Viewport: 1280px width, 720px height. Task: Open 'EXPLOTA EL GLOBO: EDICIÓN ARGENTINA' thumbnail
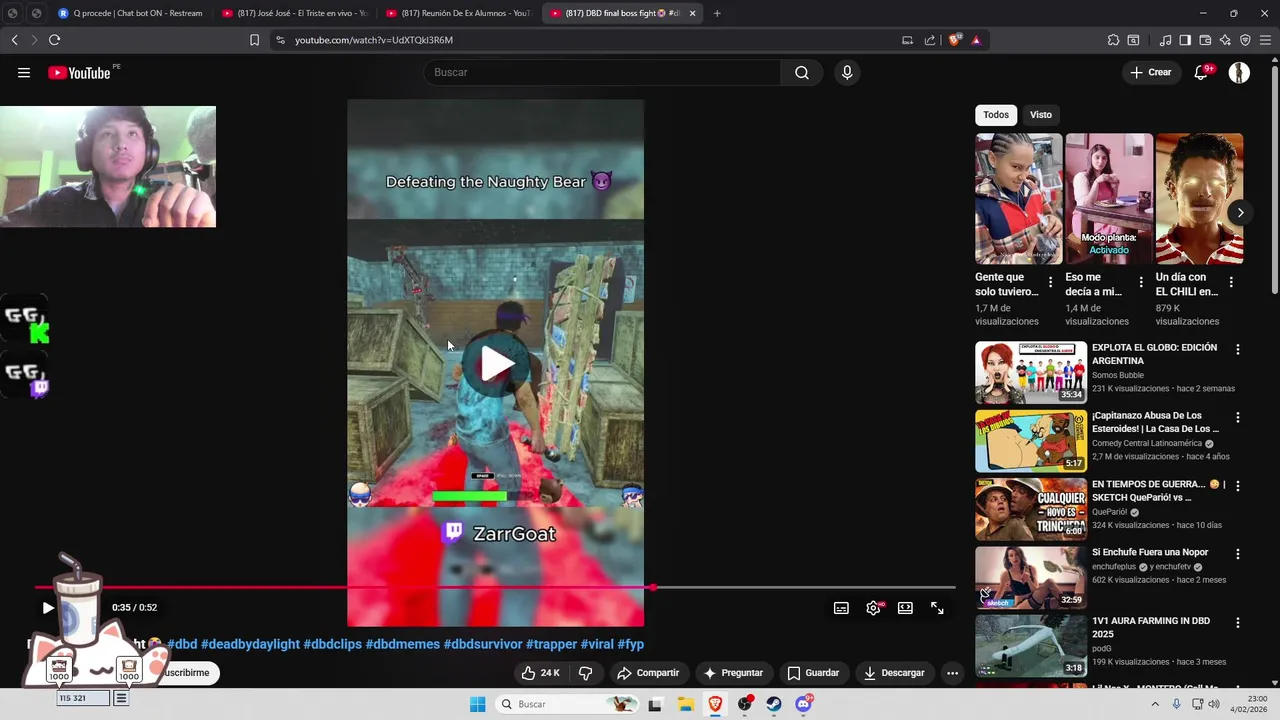tap(1030, 372)
